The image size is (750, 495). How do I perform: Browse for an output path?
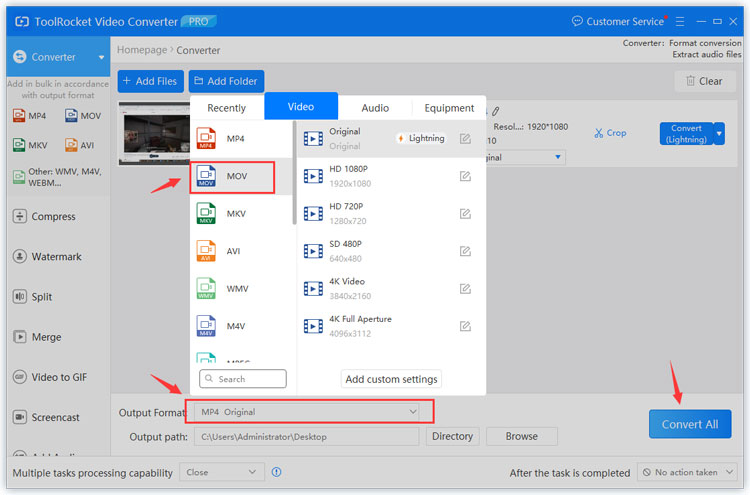click(521, 436)
